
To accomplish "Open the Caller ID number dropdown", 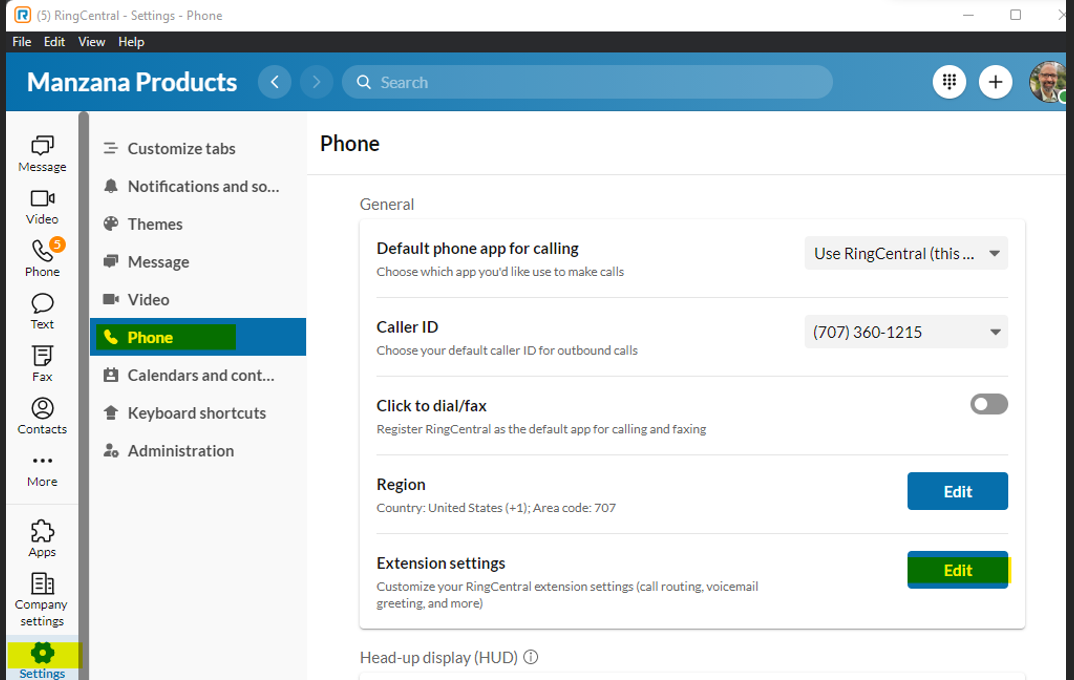I will (x=906, y=332).
